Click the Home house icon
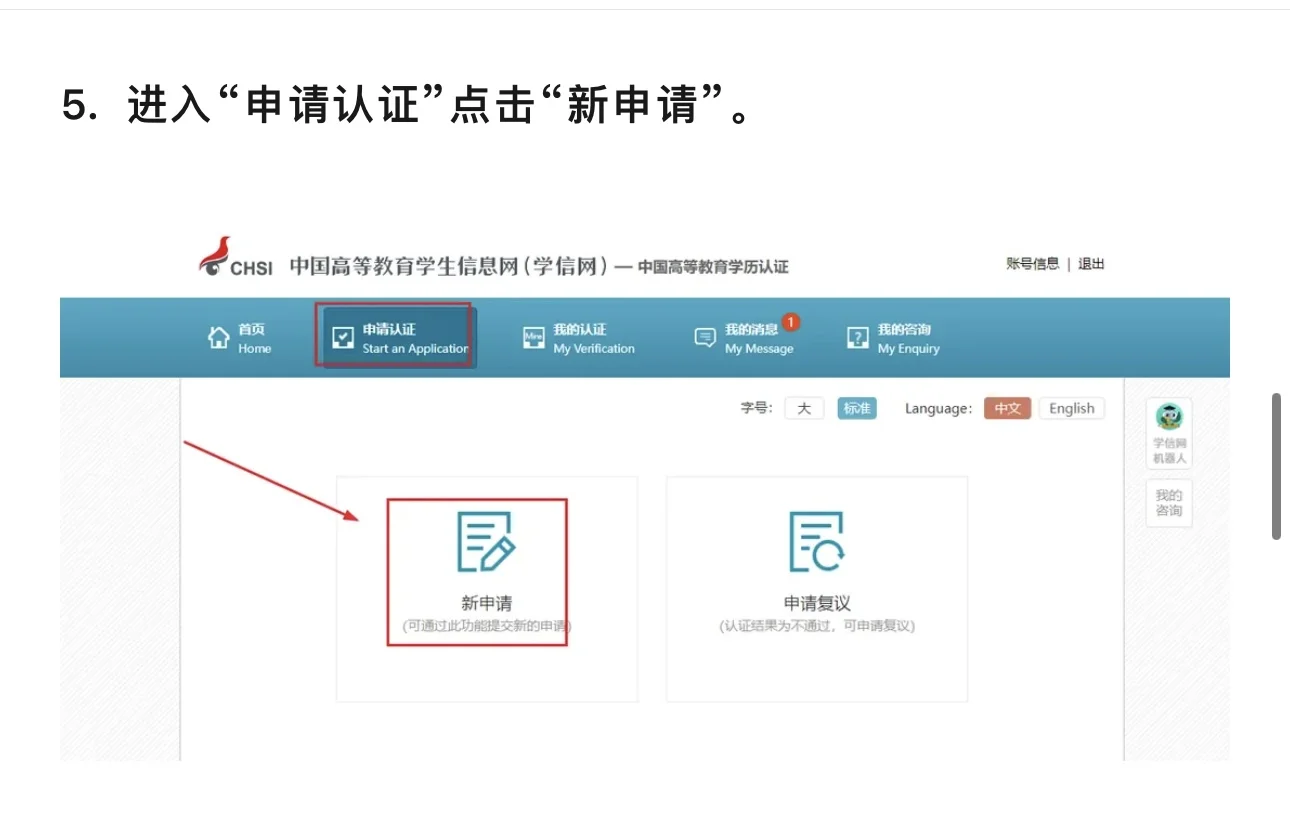1290x833 pixels. click(x=218, y=338)
